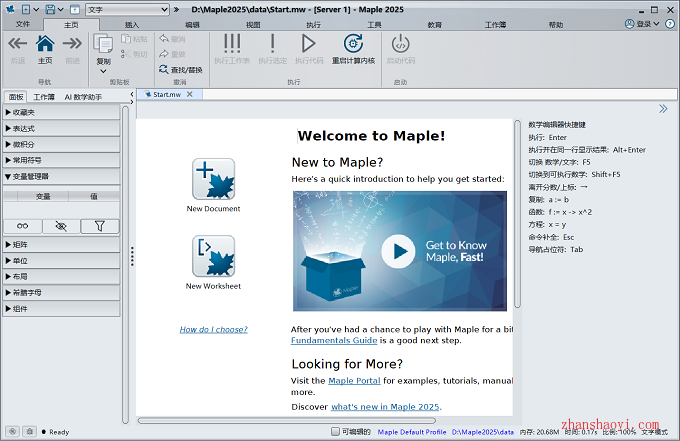The height and width of the screenshot is (441, 680).
Task: Close the Start.mw document tab
Action: (x=190, y=94)
